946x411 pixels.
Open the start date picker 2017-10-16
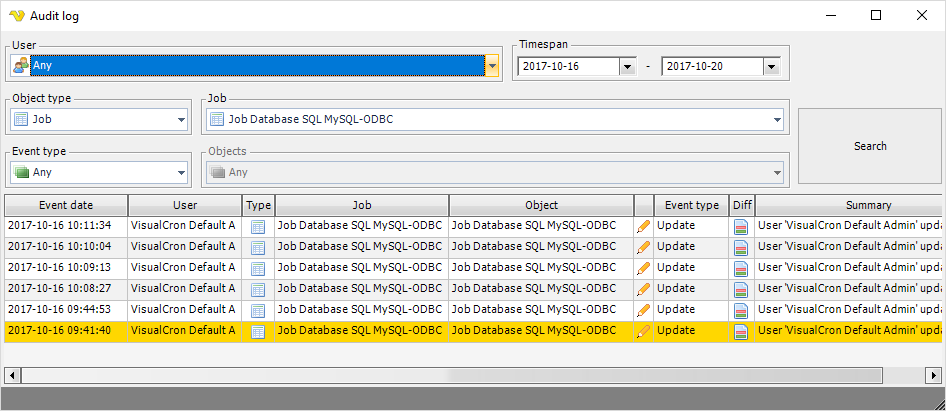[627, 66]
